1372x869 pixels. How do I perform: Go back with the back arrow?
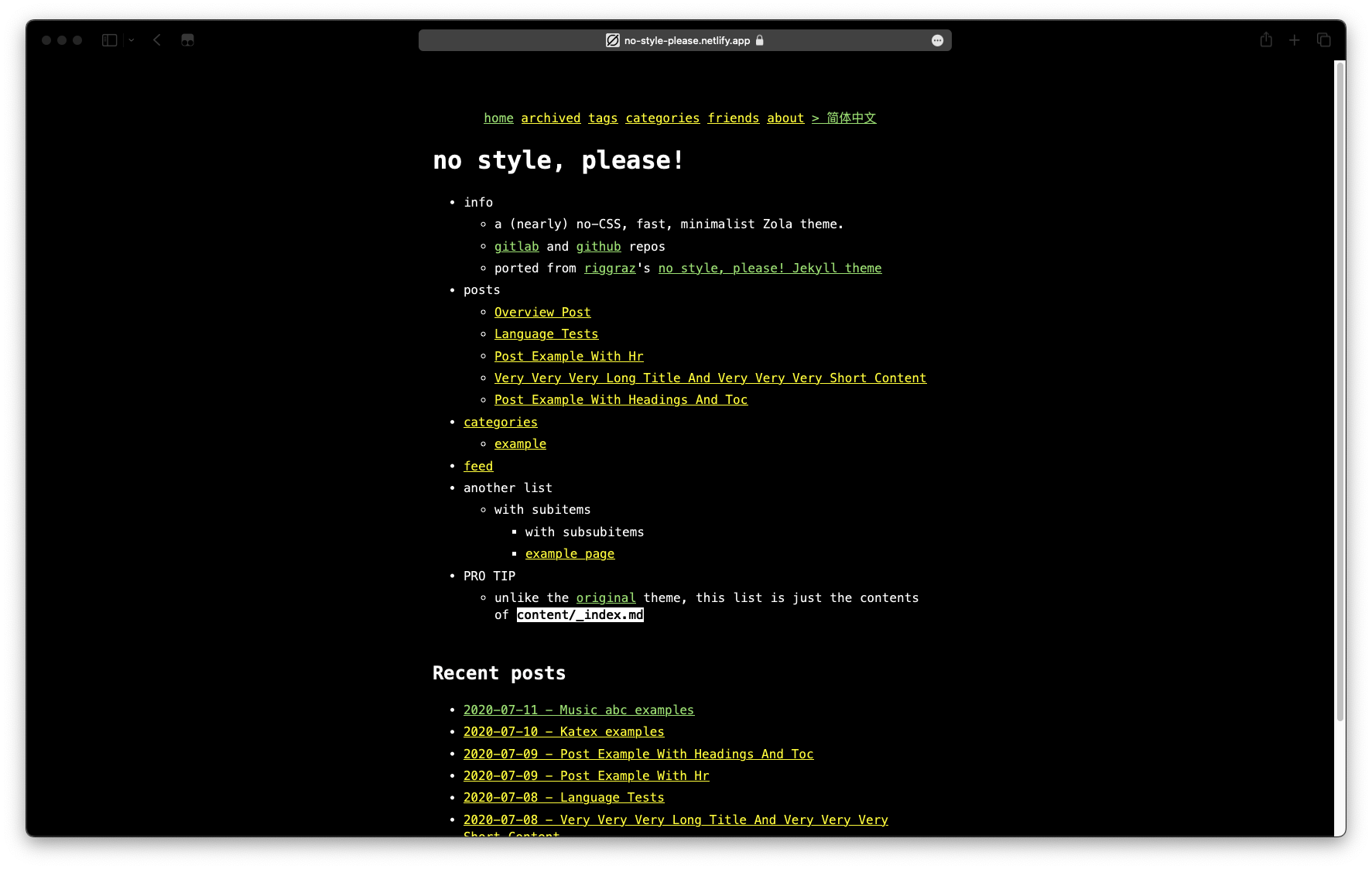tap(157, 40)
